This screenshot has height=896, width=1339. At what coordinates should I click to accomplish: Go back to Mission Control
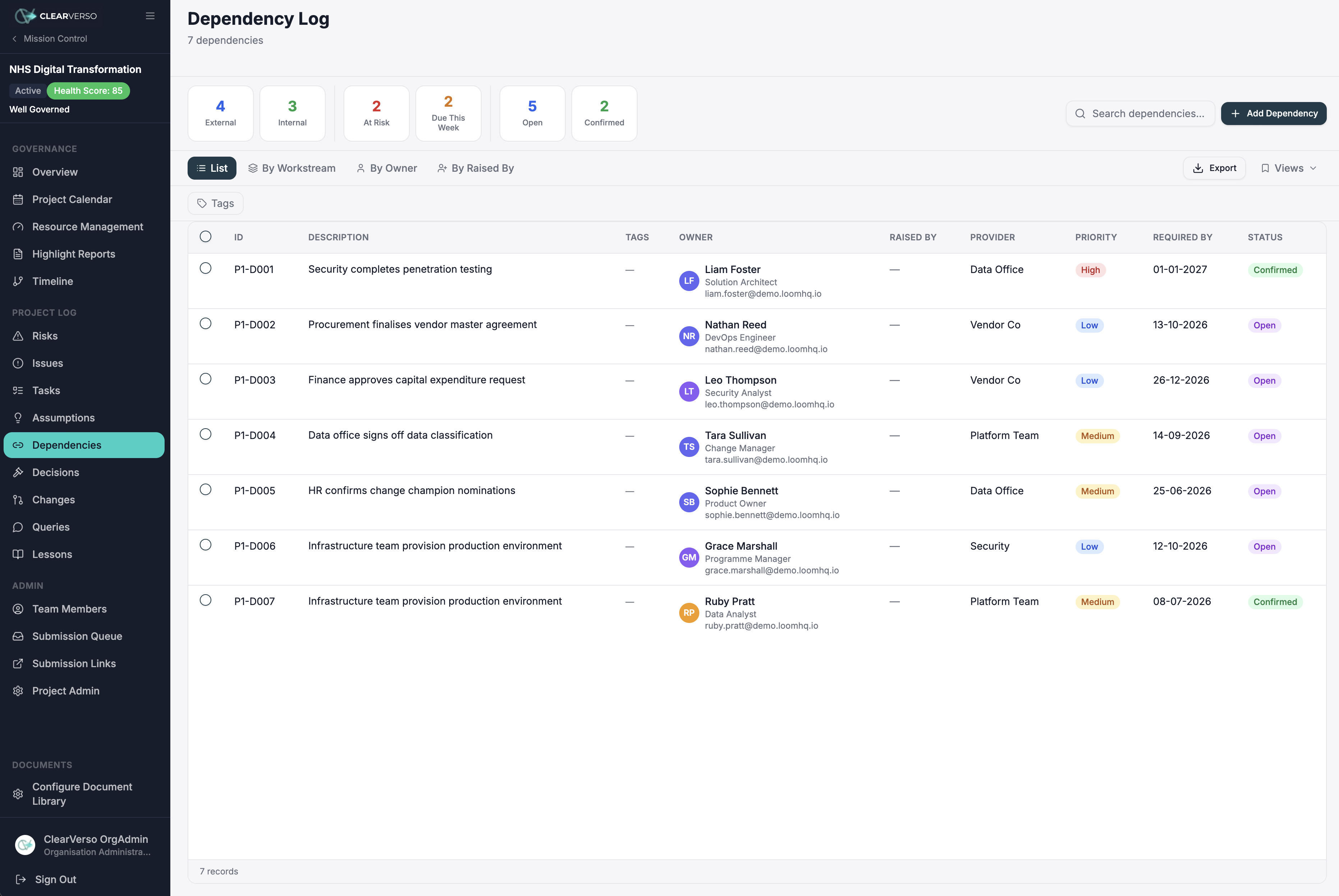[x=50, y=39]
